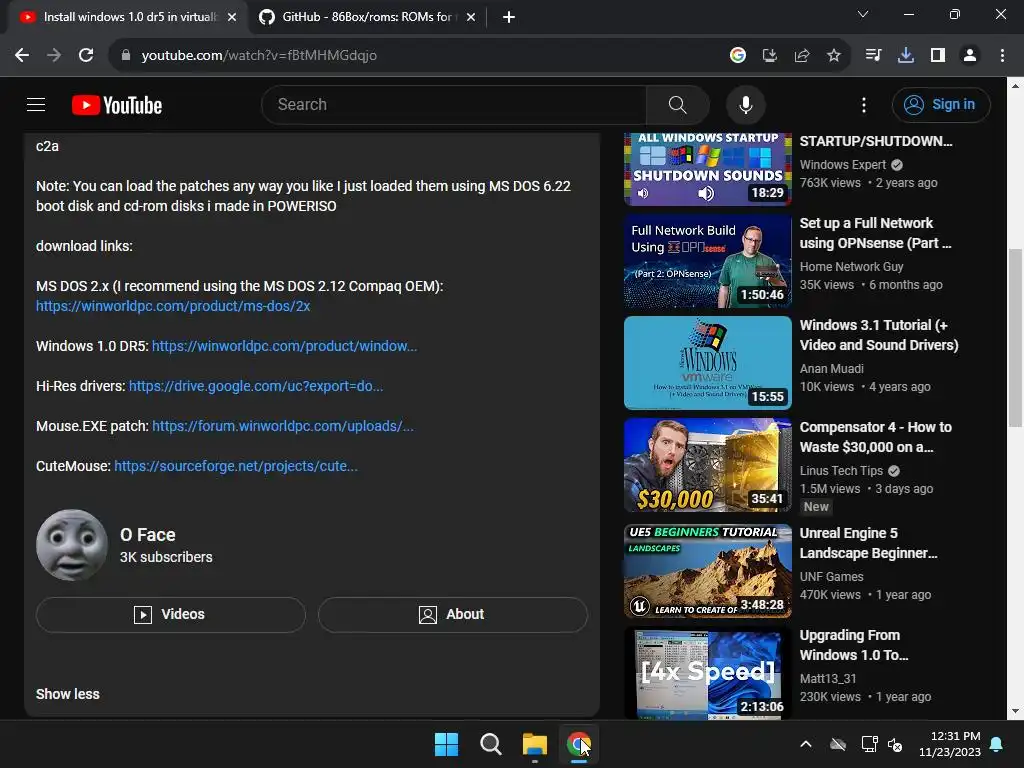Open Hi-Res drivers Google Drive link

click(256, 386)
